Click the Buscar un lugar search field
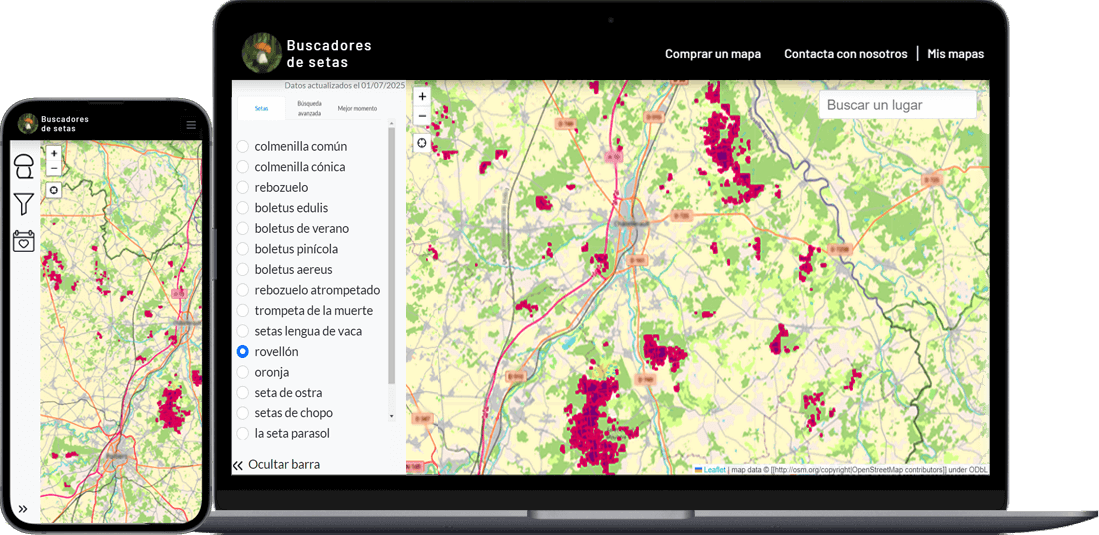The width and height of the screenshot is (1099, 535). (897, 105)
